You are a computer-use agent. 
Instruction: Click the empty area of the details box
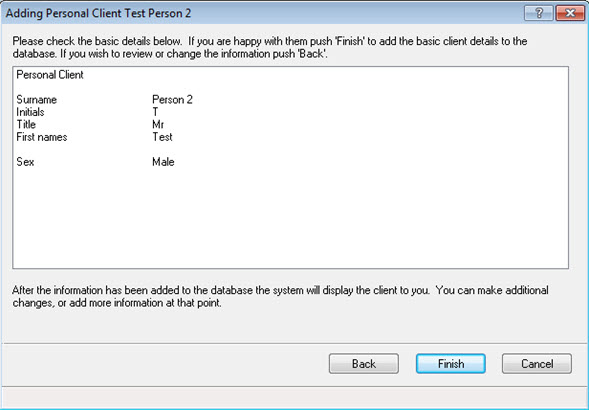(x=290, y=218)
